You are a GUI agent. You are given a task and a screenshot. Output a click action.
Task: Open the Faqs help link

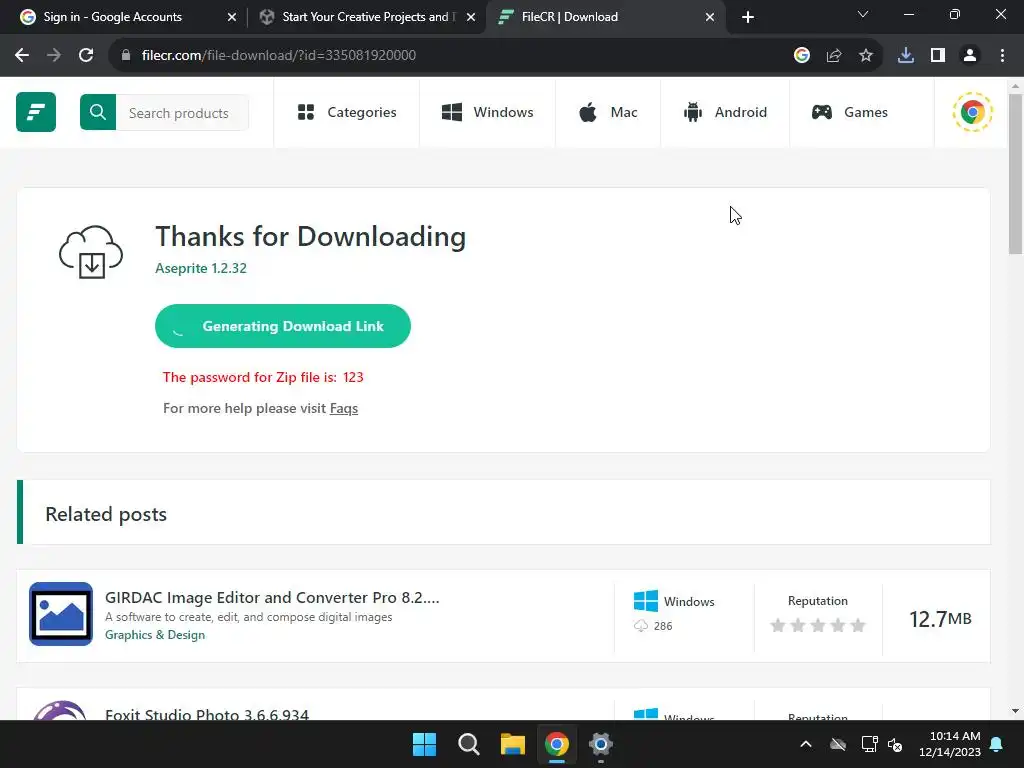[344, 408]
